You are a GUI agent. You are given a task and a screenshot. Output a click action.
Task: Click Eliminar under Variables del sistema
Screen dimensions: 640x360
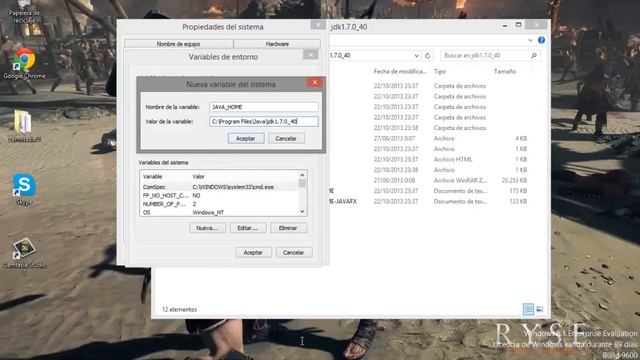point(288,228)
